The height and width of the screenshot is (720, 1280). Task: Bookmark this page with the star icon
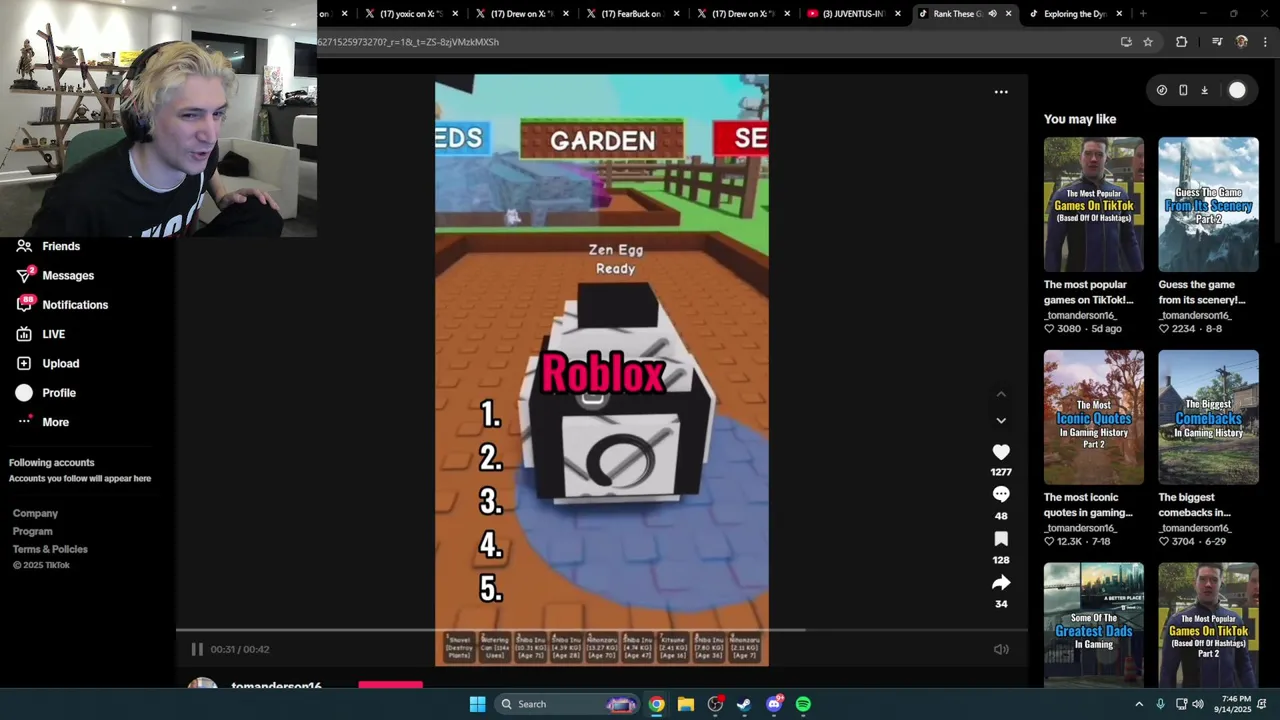tap(1148, 42)
